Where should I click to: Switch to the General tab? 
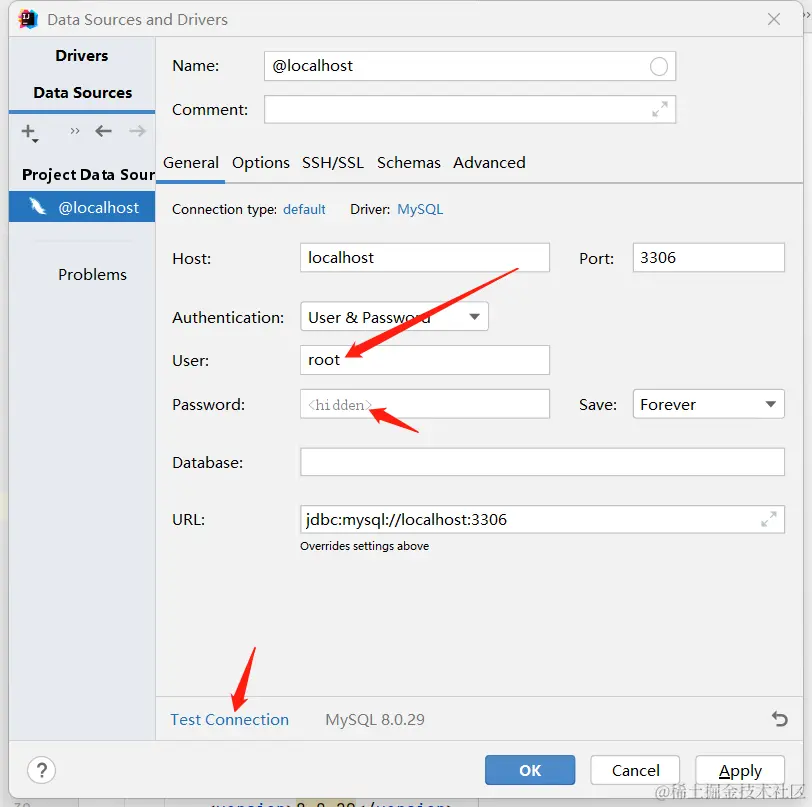(x=191, y=163)
